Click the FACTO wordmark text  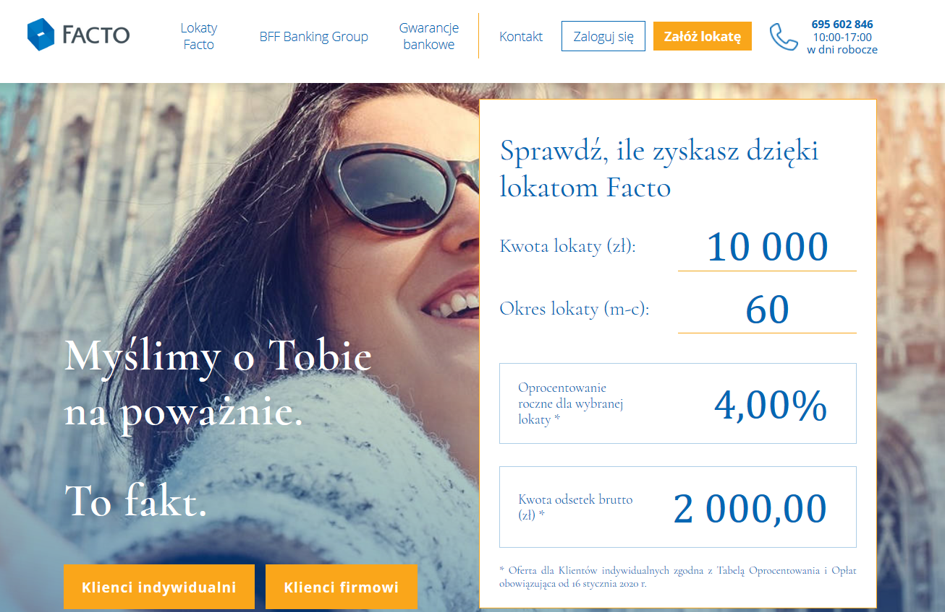click(x=96, y=35)
